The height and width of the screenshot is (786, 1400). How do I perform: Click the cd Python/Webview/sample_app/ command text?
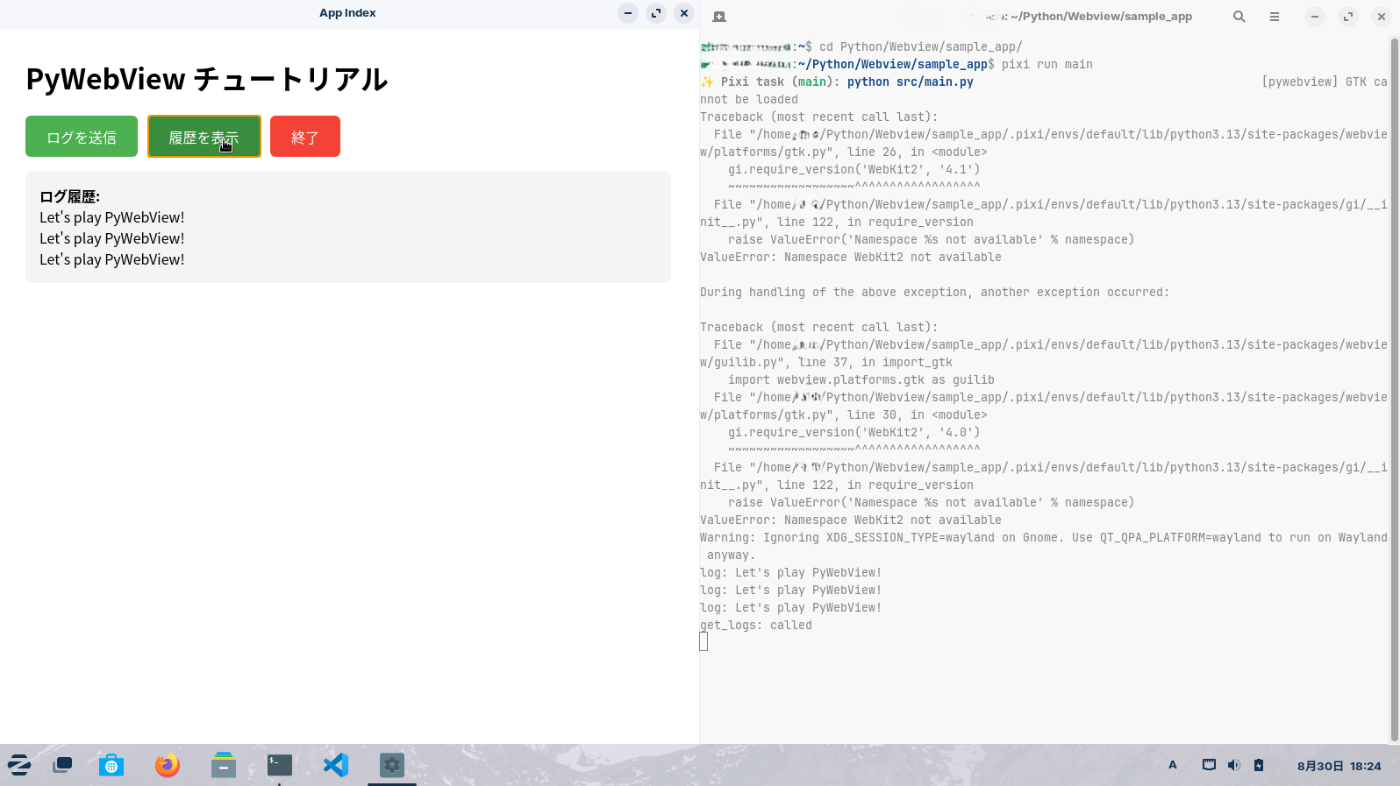pyautogui.click(x=921, y=47)
